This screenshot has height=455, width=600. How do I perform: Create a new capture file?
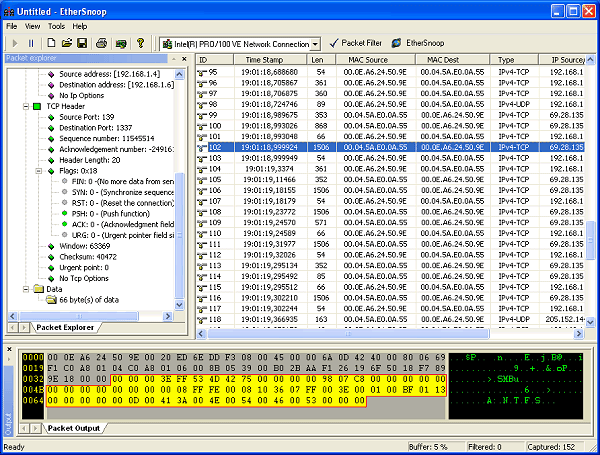pyautogui.click(x=50, y=44)
